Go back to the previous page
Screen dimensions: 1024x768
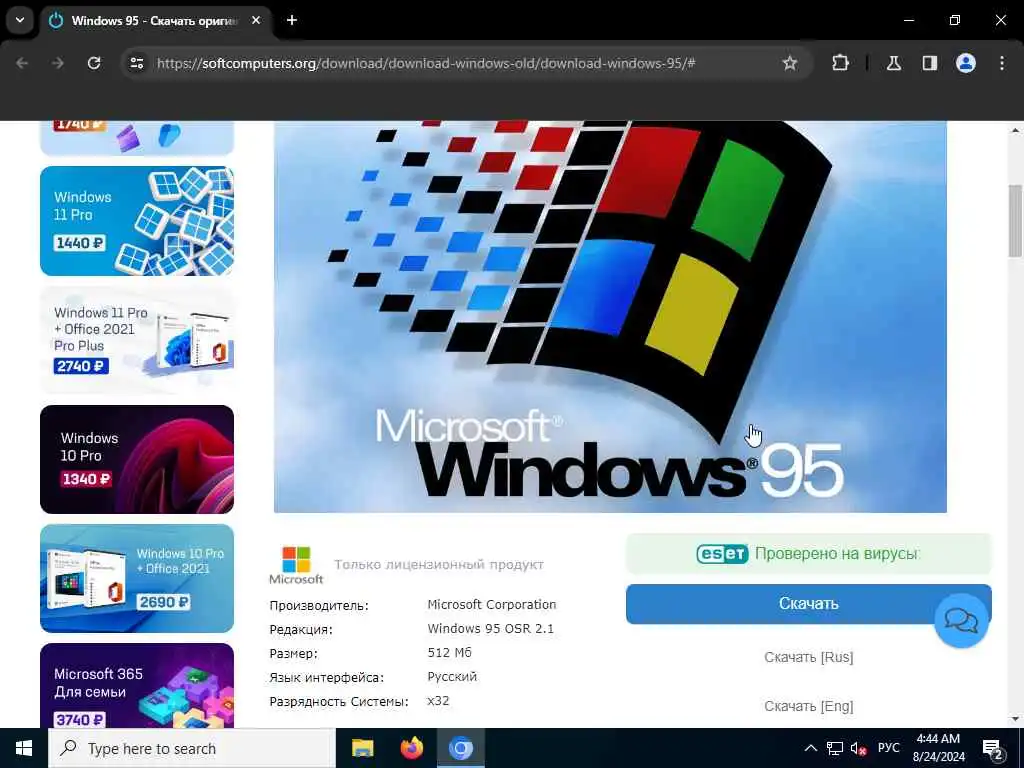[x=22, y=63]
